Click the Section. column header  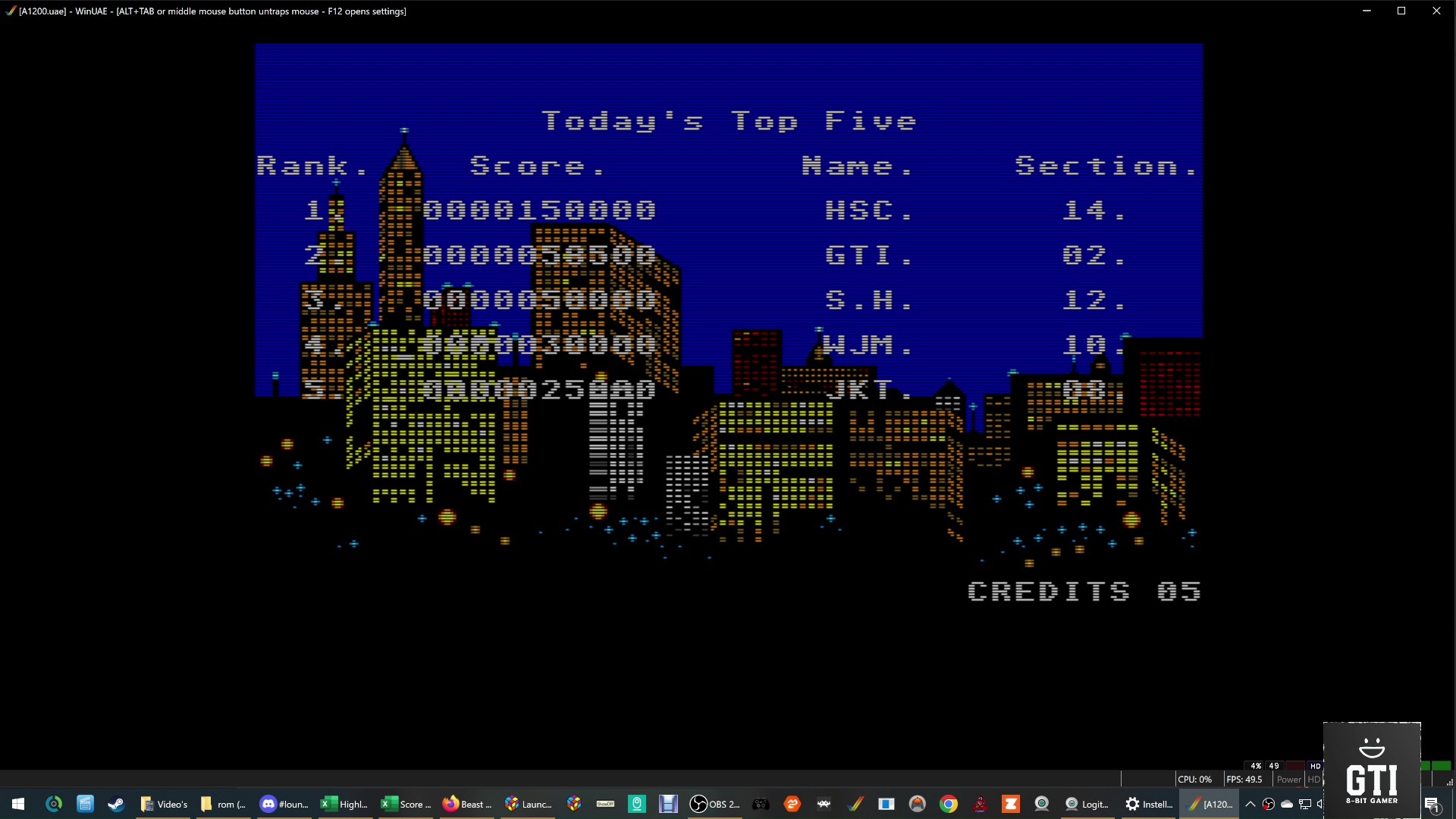pos(1106,166)
